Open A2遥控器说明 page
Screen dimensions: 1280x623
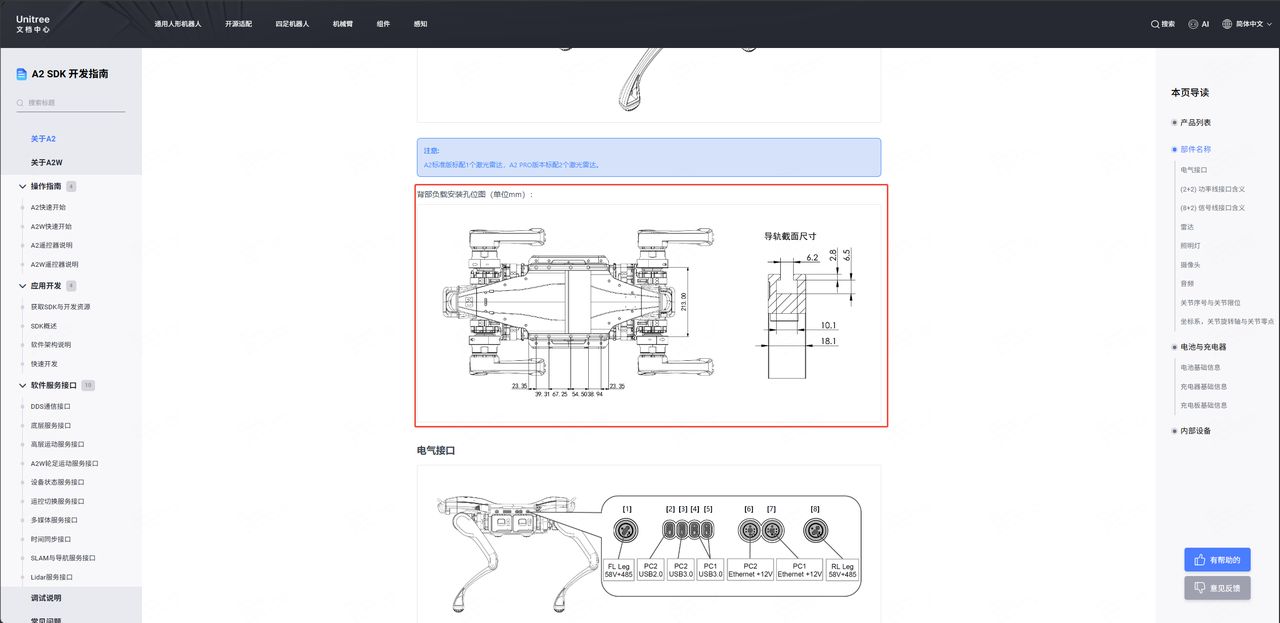51,245
